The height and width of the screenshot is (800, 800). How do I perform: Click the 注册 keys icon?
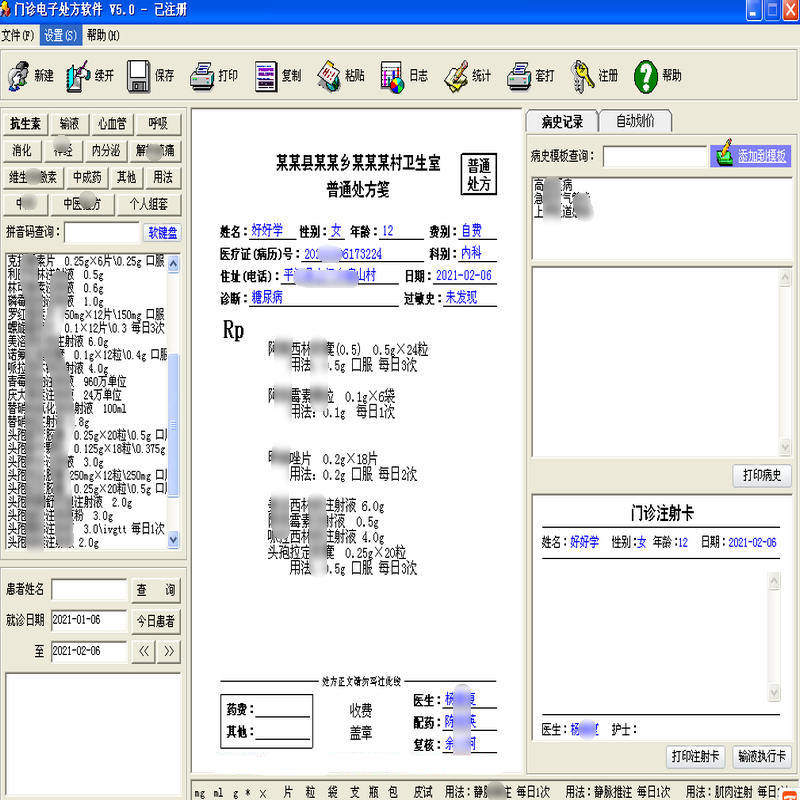pos(583,75)
